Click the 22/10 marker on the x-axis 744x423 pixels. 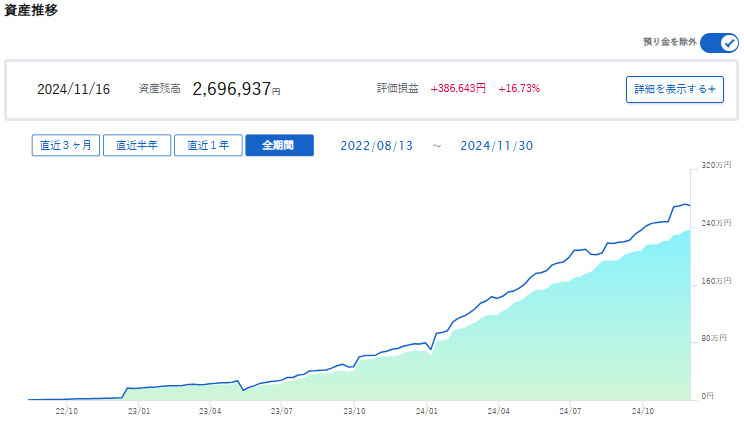click(67, 410)
